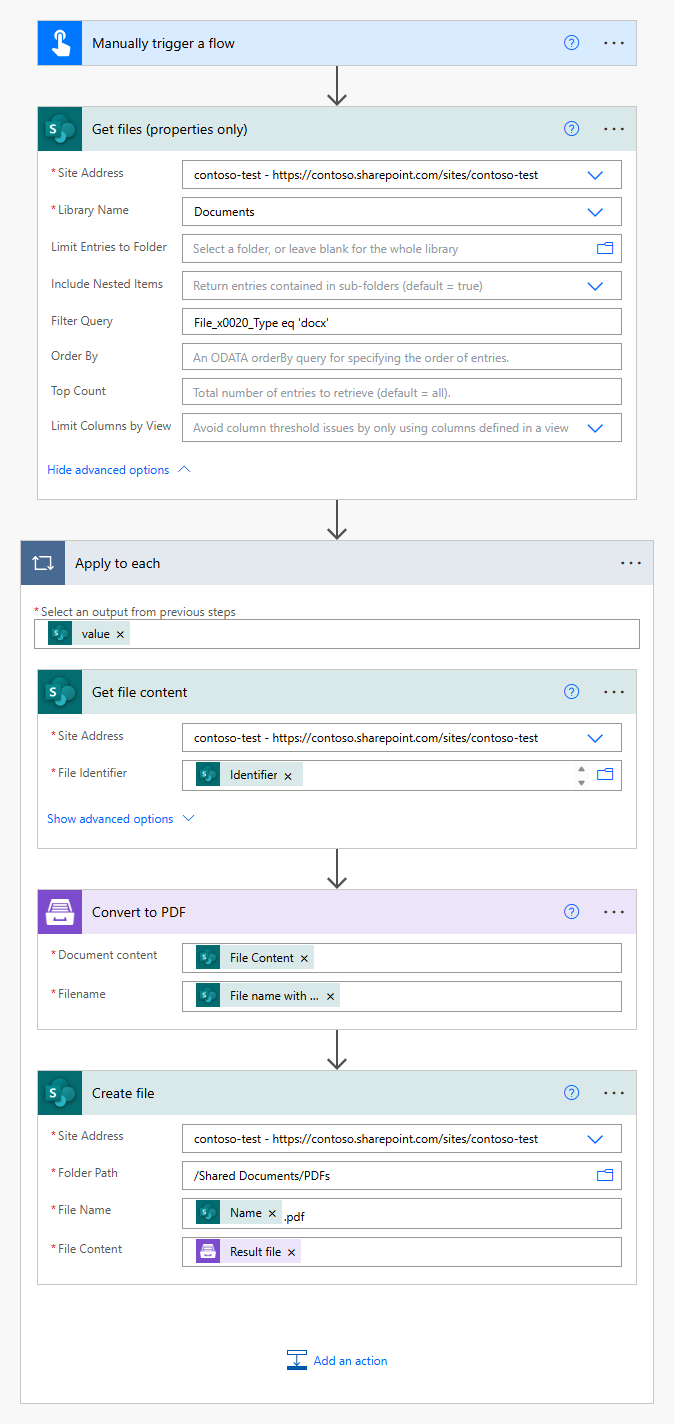The height and width of the screenshot is (1424, 674).
Task: Click Add an action link
Action: 350,1361
